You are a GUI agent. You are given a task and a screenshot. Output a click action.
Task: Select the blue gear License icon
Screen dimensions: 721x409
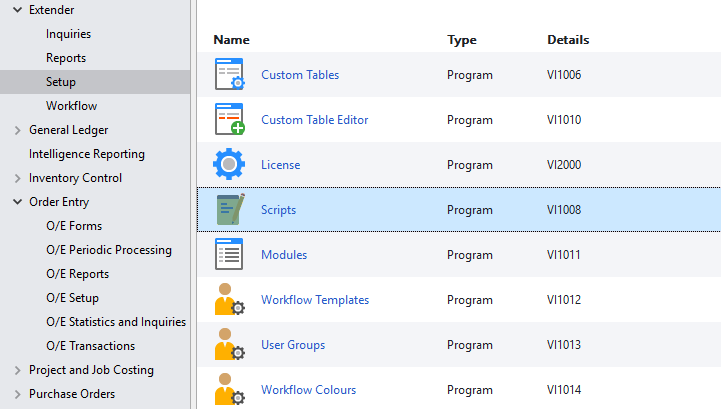coord(229,164)
